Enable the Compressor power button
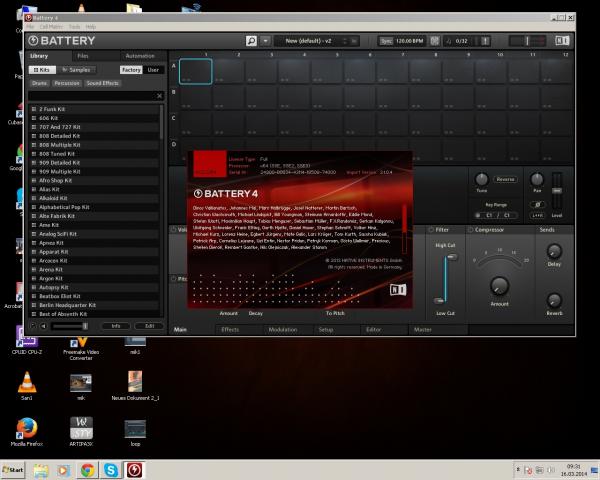Viewport: 600px width, 480px height. pos(470,230)
